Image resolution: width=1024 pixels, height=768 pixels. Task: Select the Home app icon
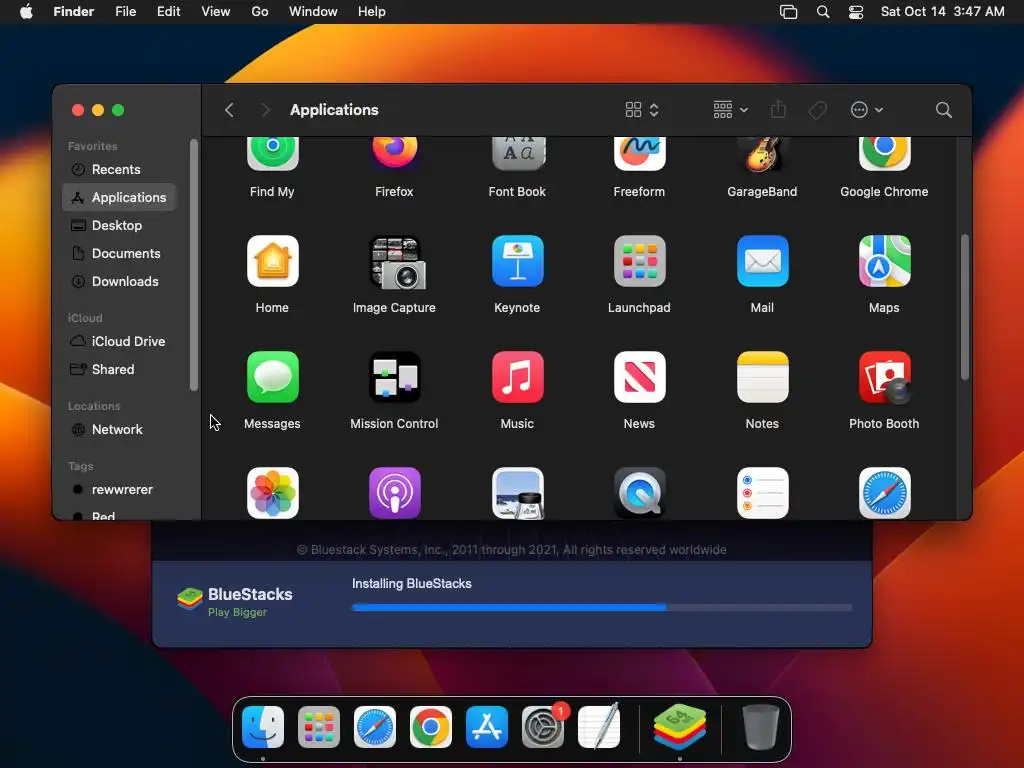(x=272, y=261)
